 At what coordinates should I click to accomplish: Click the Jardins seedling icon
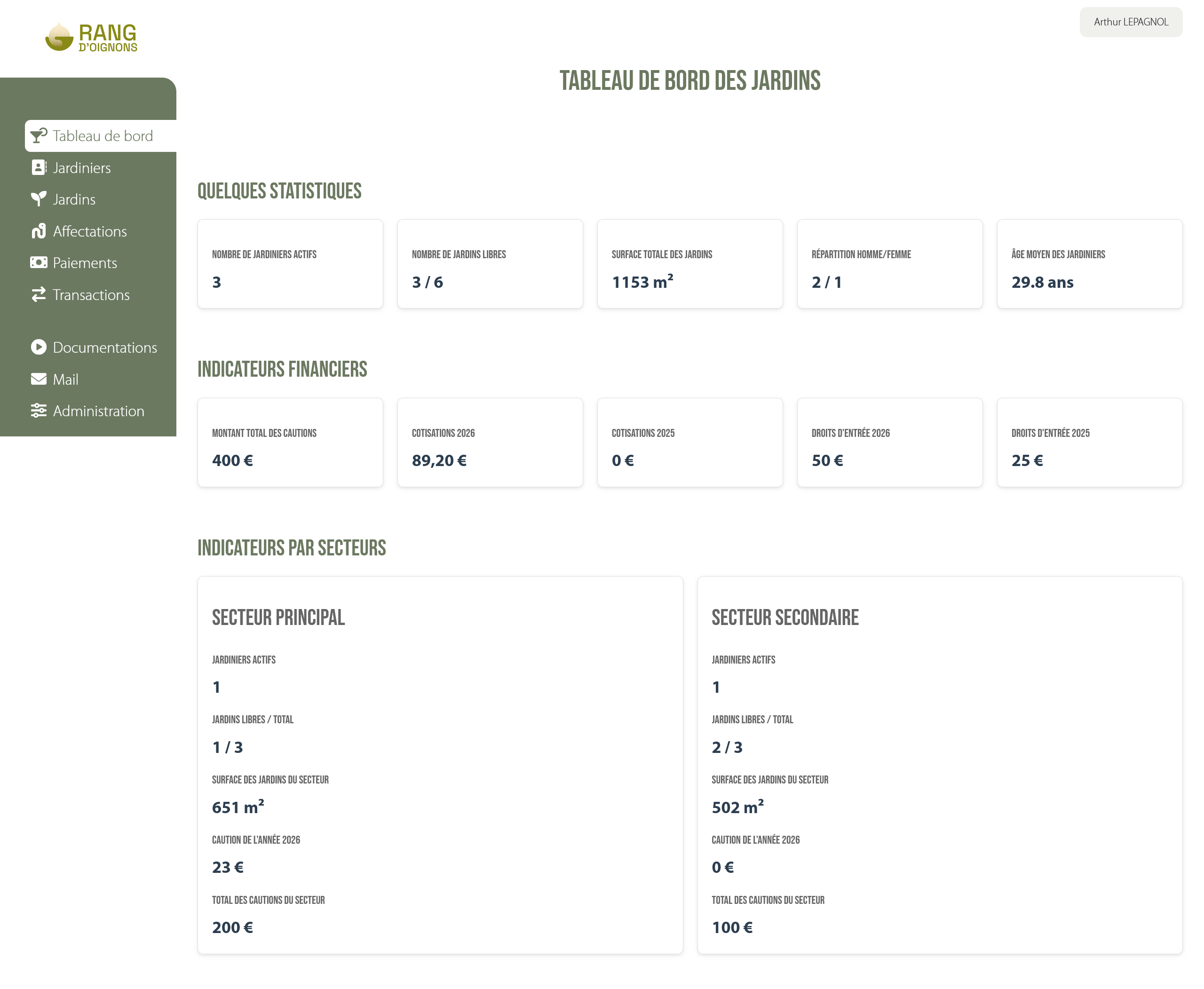coord(39,199)
